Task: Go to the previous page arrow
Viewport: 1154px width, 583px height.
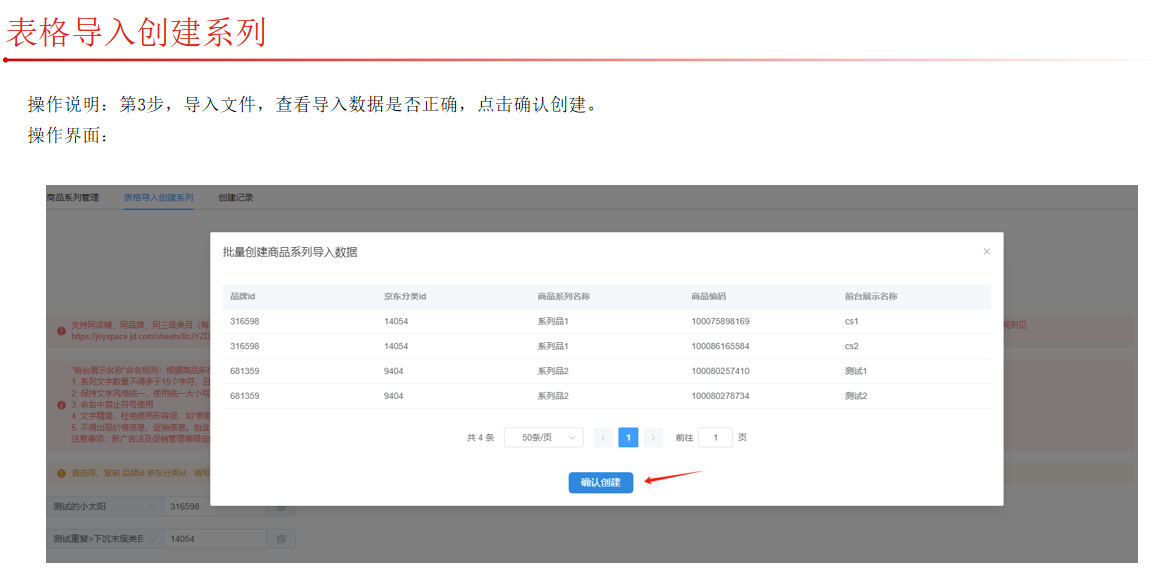Action: pos(603,437)
